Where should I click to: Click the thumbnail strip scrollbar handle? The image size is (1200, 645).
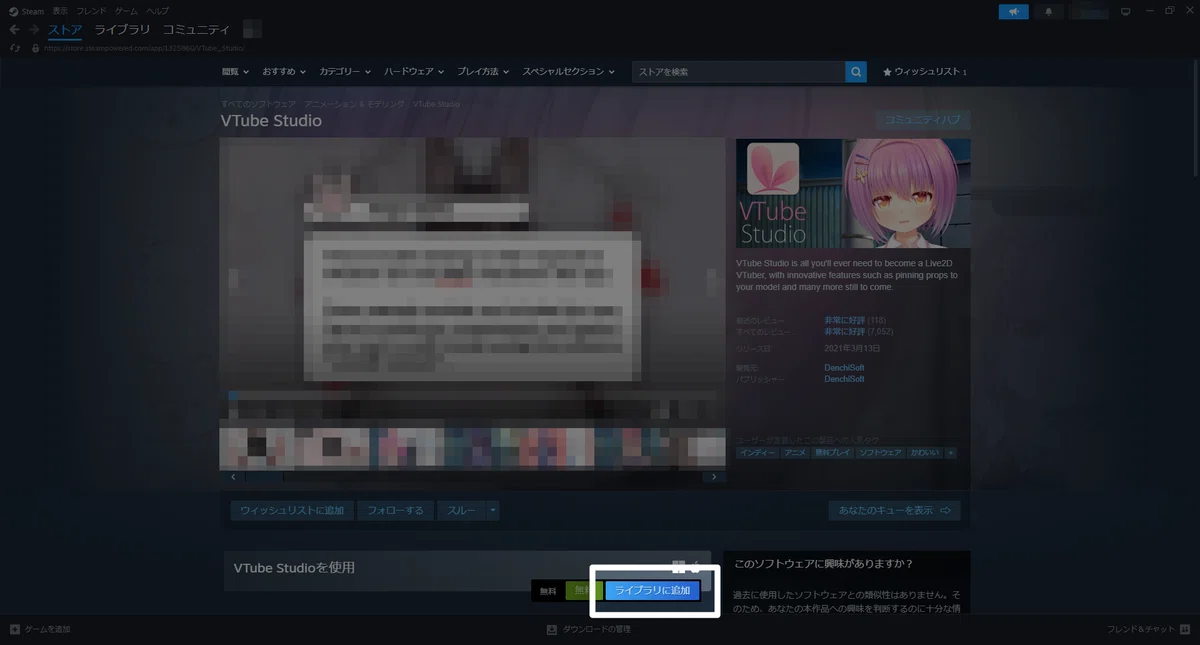266,477
